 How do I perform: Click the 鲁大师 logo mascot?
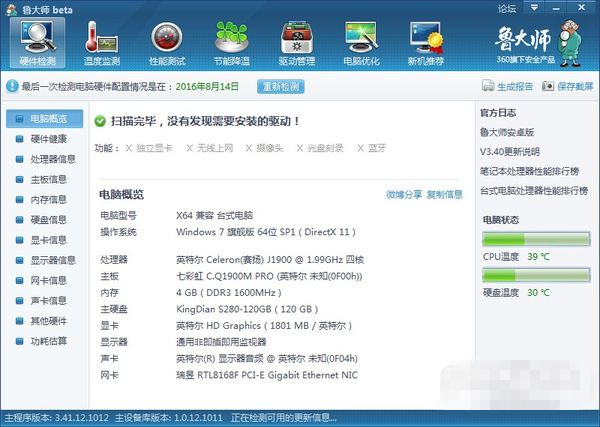[570, 43]
